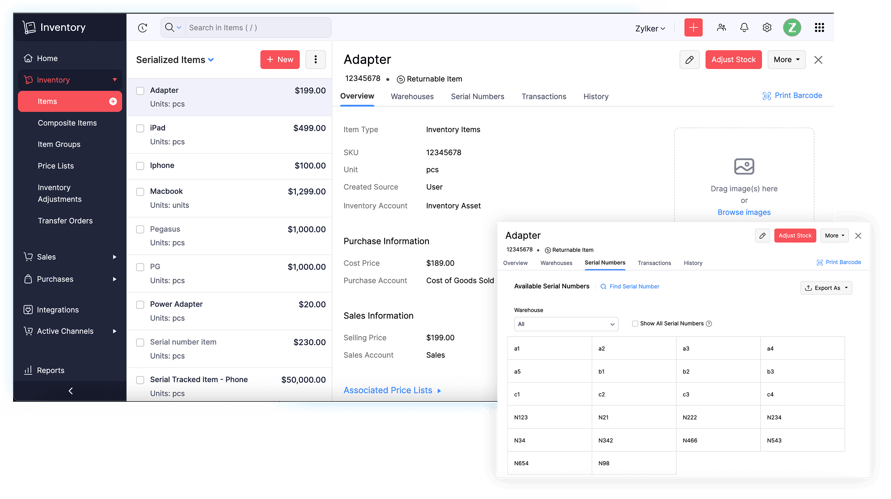Image resolution: width=891 pixels, height=499 pixels.
Task: Click the Browse images link
Action: tap(744, 212)
